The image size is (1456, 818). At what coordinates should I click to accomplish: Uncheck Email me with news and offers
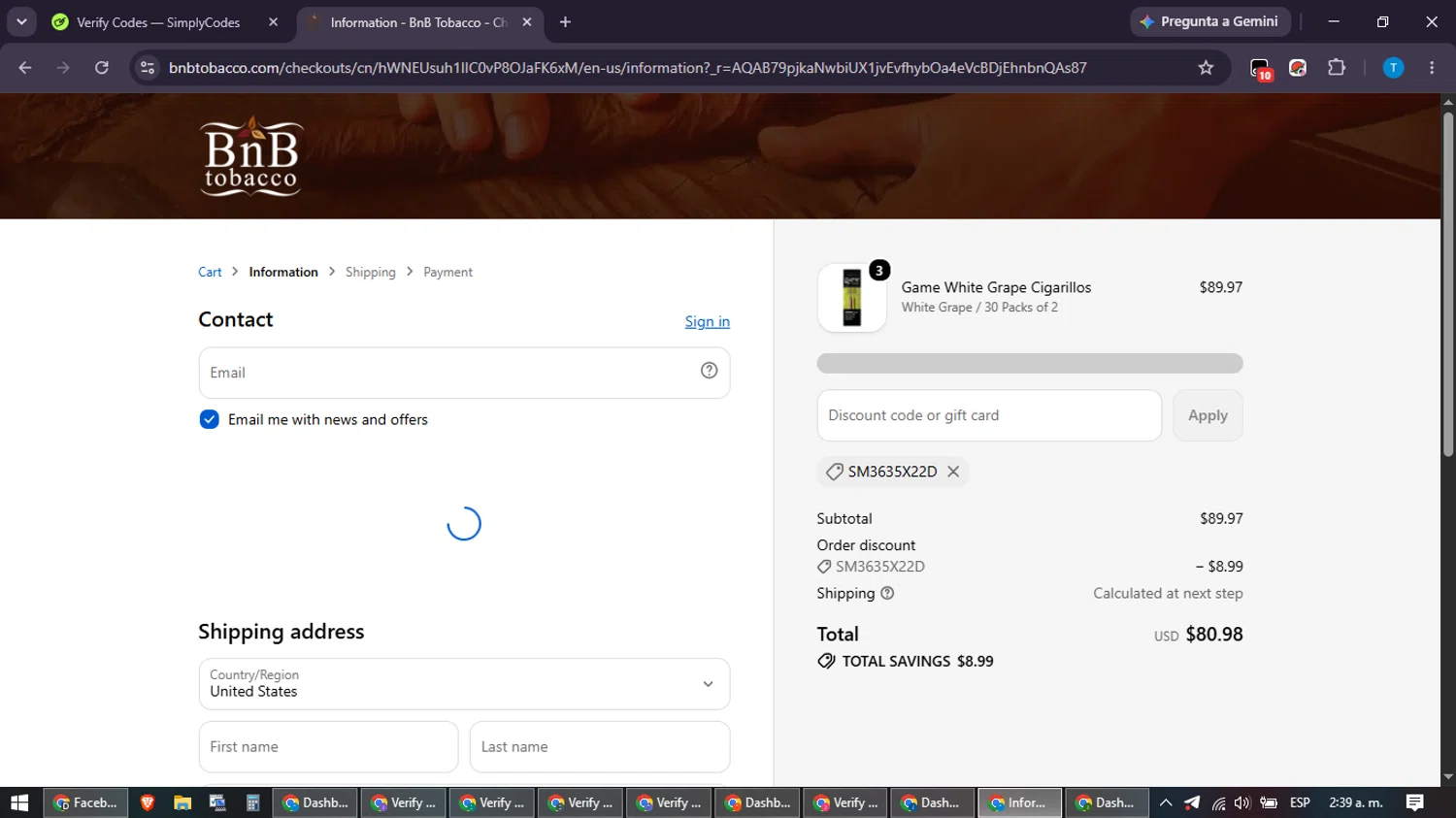[209, 419]
